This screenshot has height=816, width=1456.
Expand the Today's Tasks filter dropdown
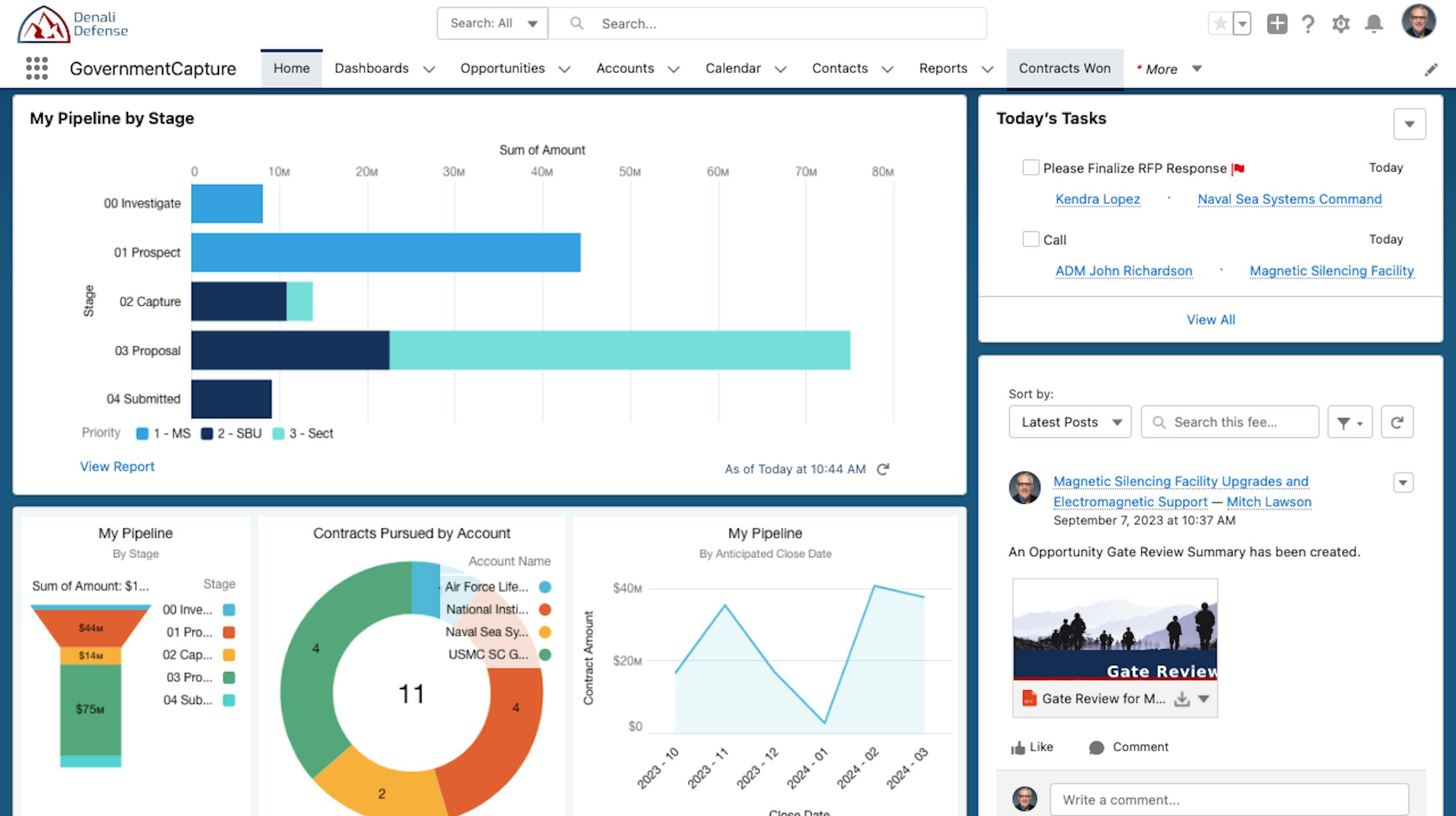click(1409, 124)
